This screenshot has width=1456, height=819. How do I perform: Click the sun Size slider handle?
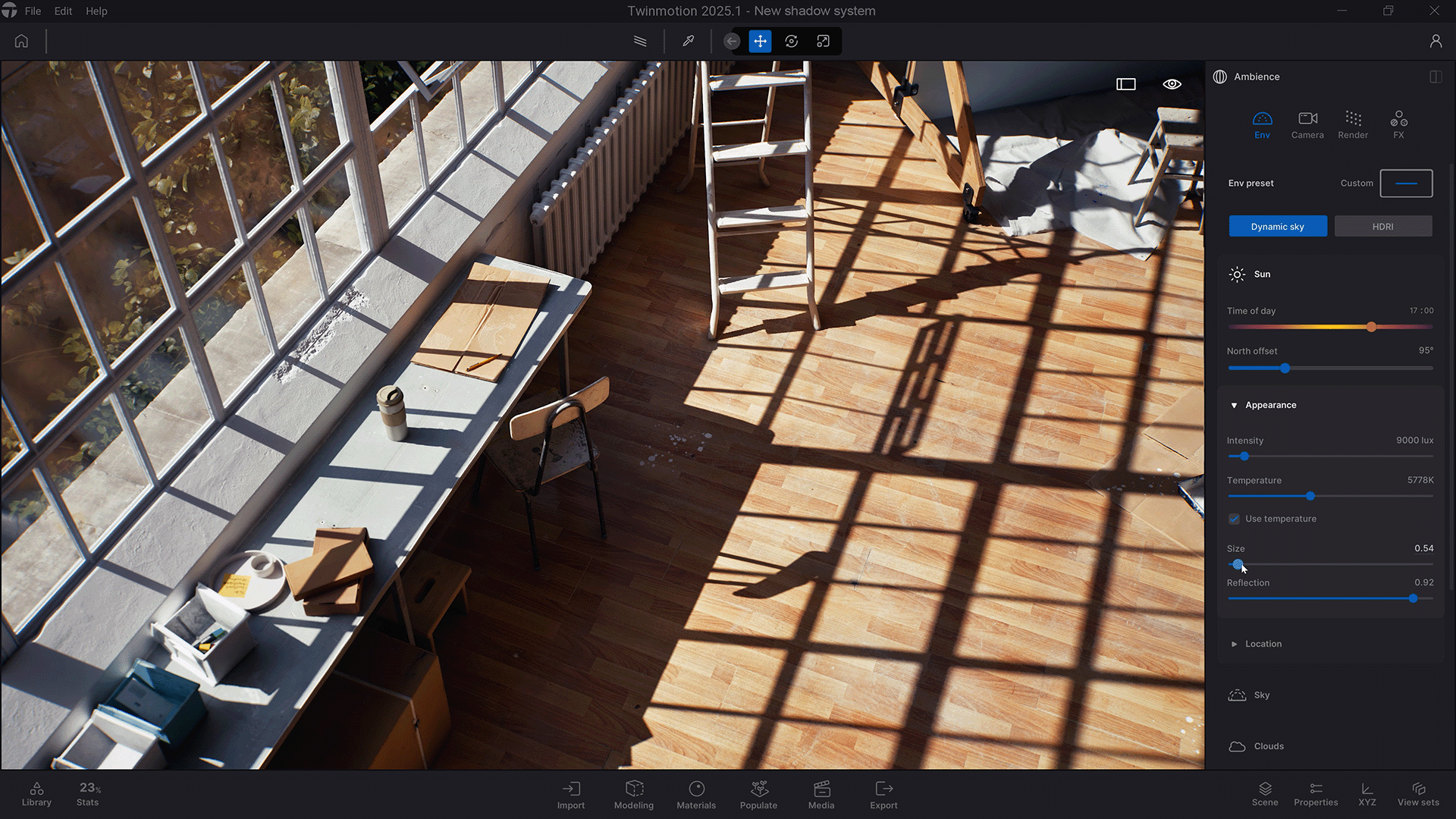pyautogui.click(x=1238, y=564)
